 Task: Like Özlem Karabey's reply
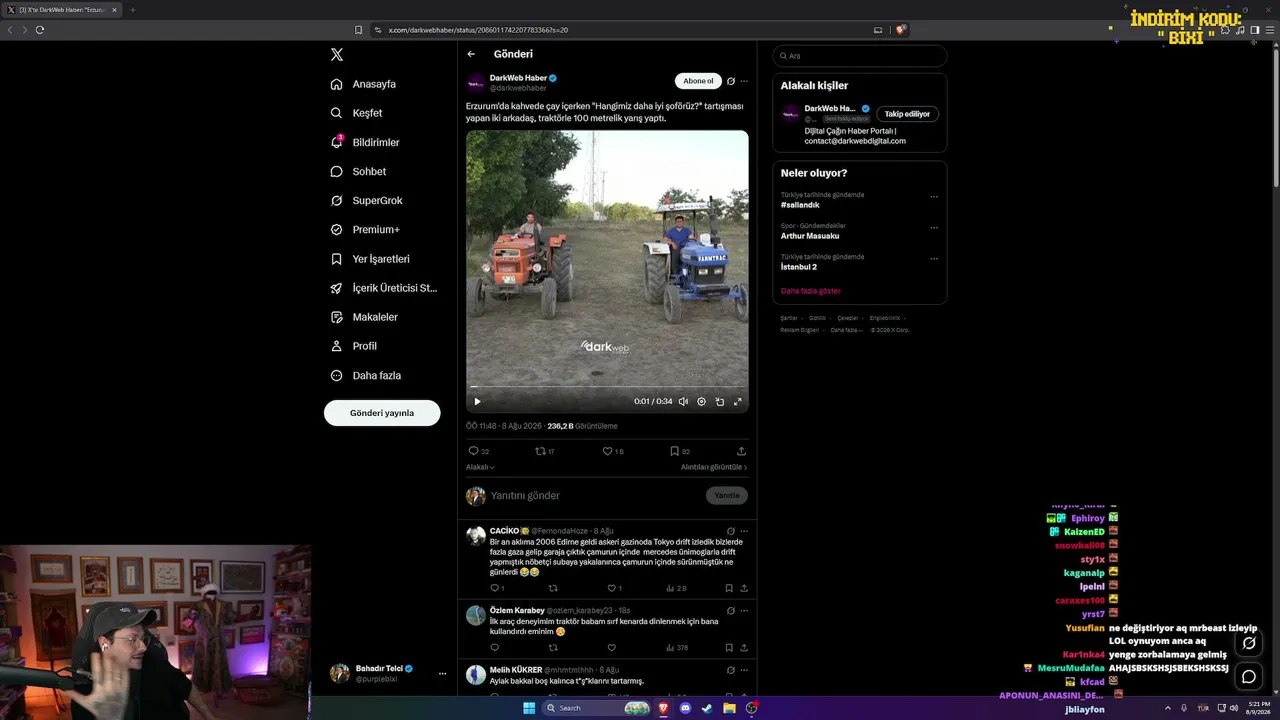click(x=611, y=647)
